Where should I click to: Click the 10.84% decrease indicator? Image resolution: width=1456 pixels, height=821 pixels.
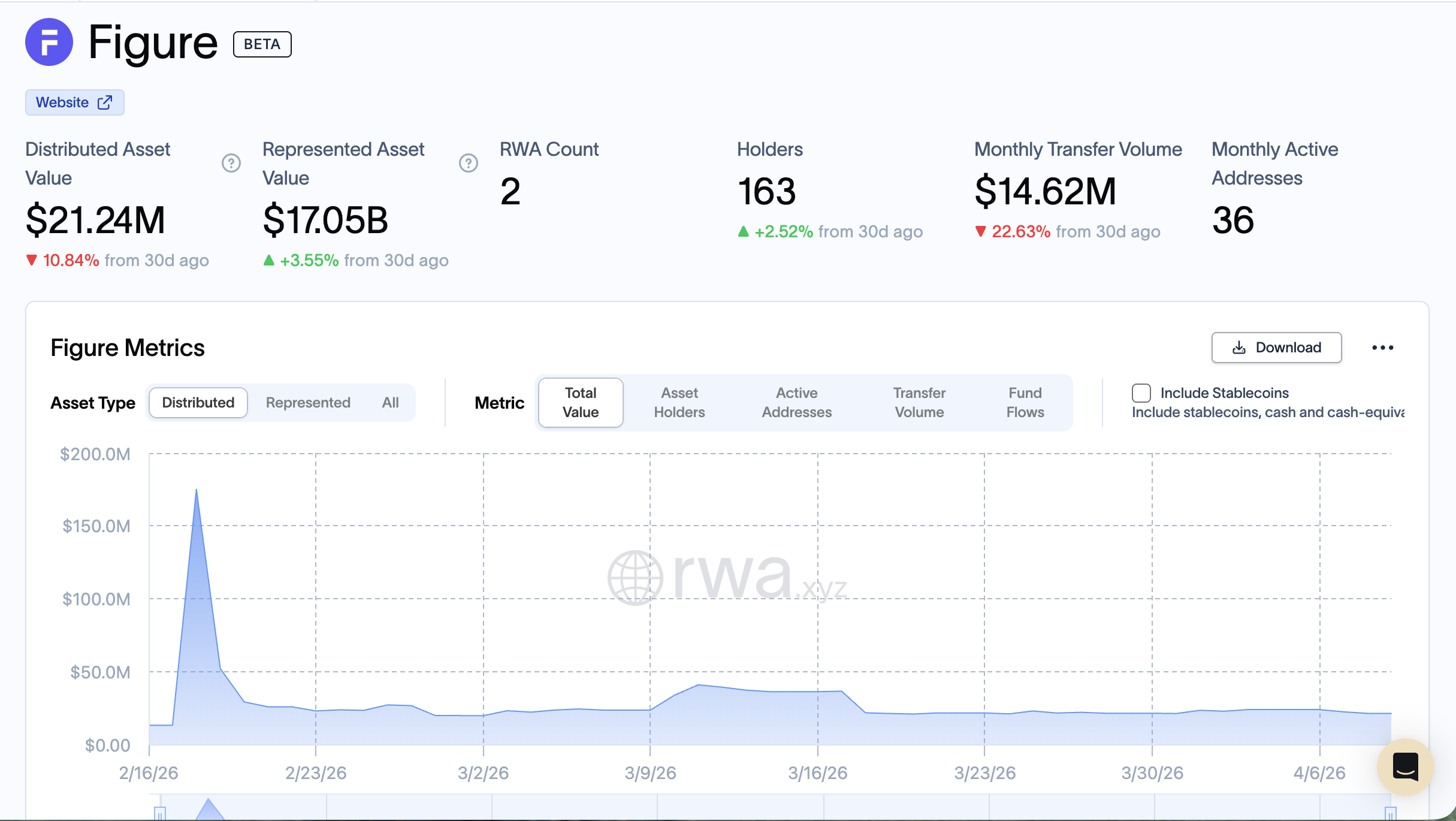[x=62, y=260]
